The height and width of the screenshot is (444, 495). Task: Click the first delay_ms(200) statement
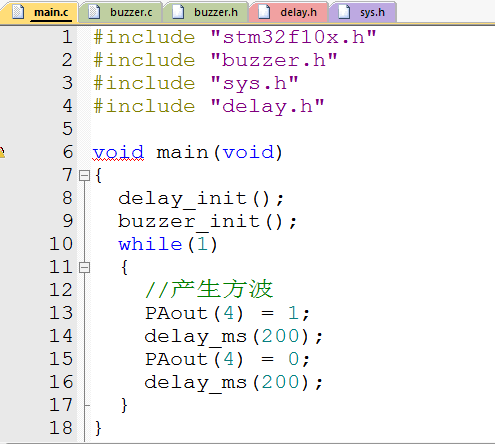(x=233, y=336)
